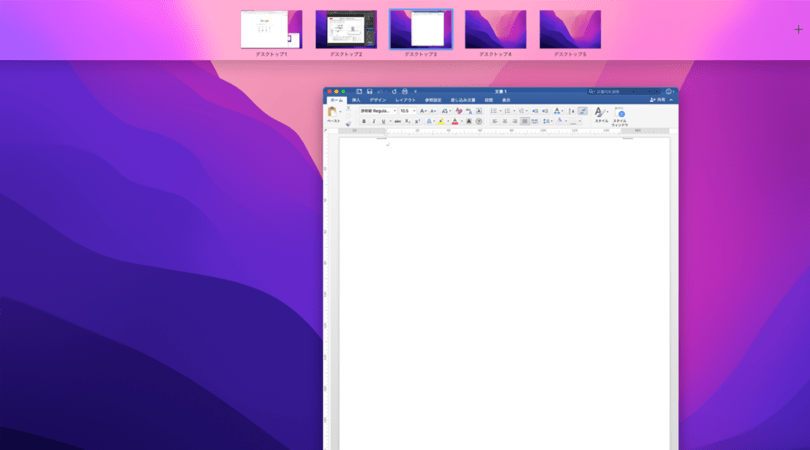Screen dimensions: 810x450
Task: Decrease paragraph indent
Action: [x=536, y=111]
